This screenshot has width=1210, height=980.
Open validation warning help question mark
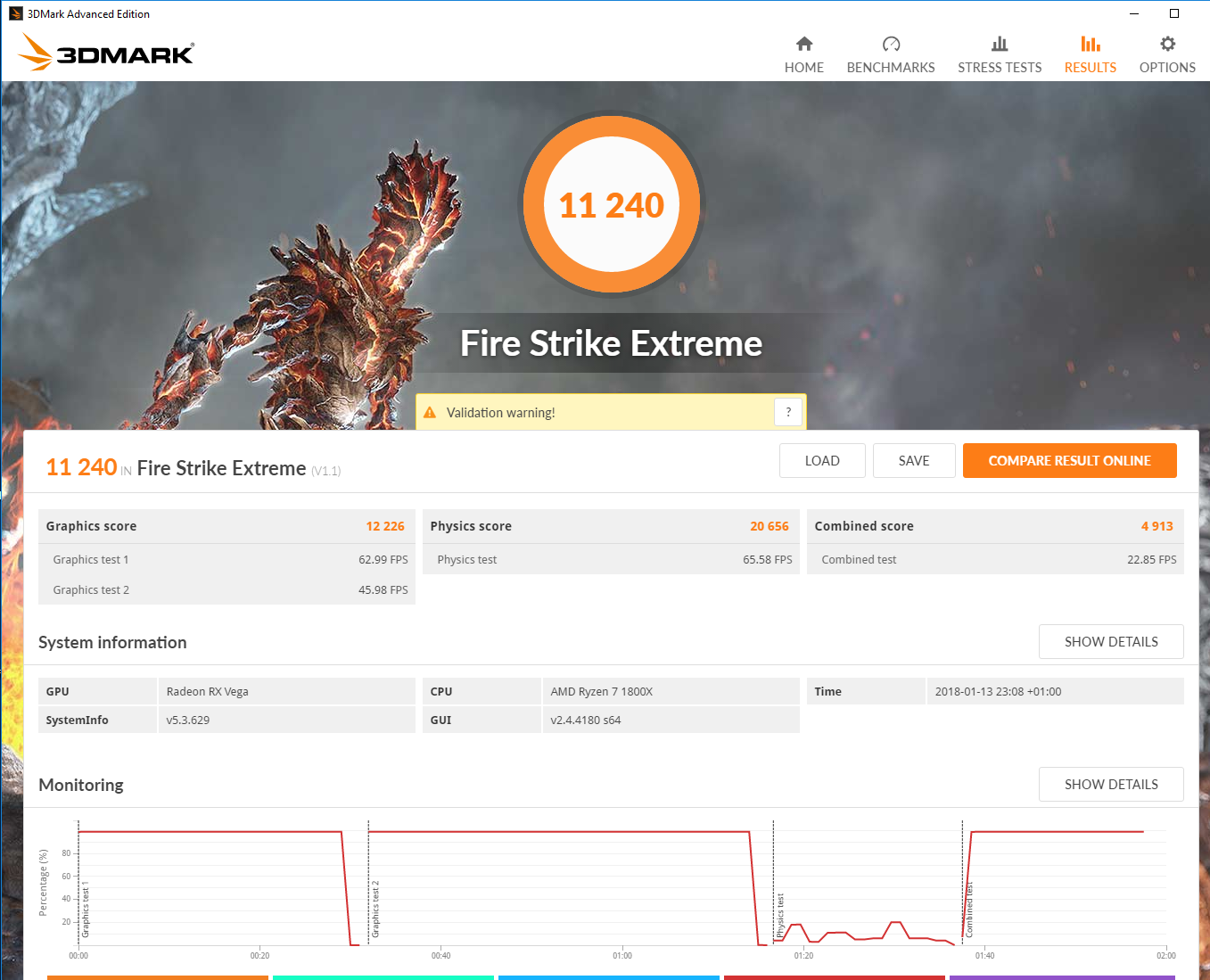tap(788, 412)
